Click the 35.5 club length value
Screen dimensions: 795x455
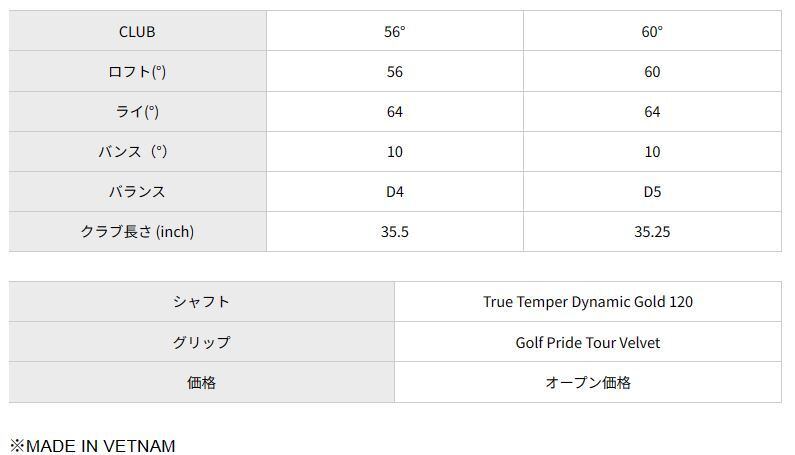[x=395, y=231]
